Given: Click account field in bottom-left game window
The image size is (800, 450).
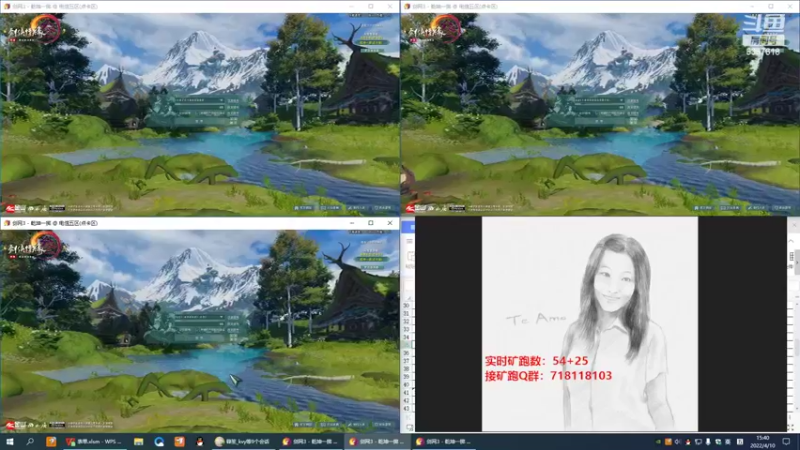Looking at the screenshot, I should pos(199,317).
